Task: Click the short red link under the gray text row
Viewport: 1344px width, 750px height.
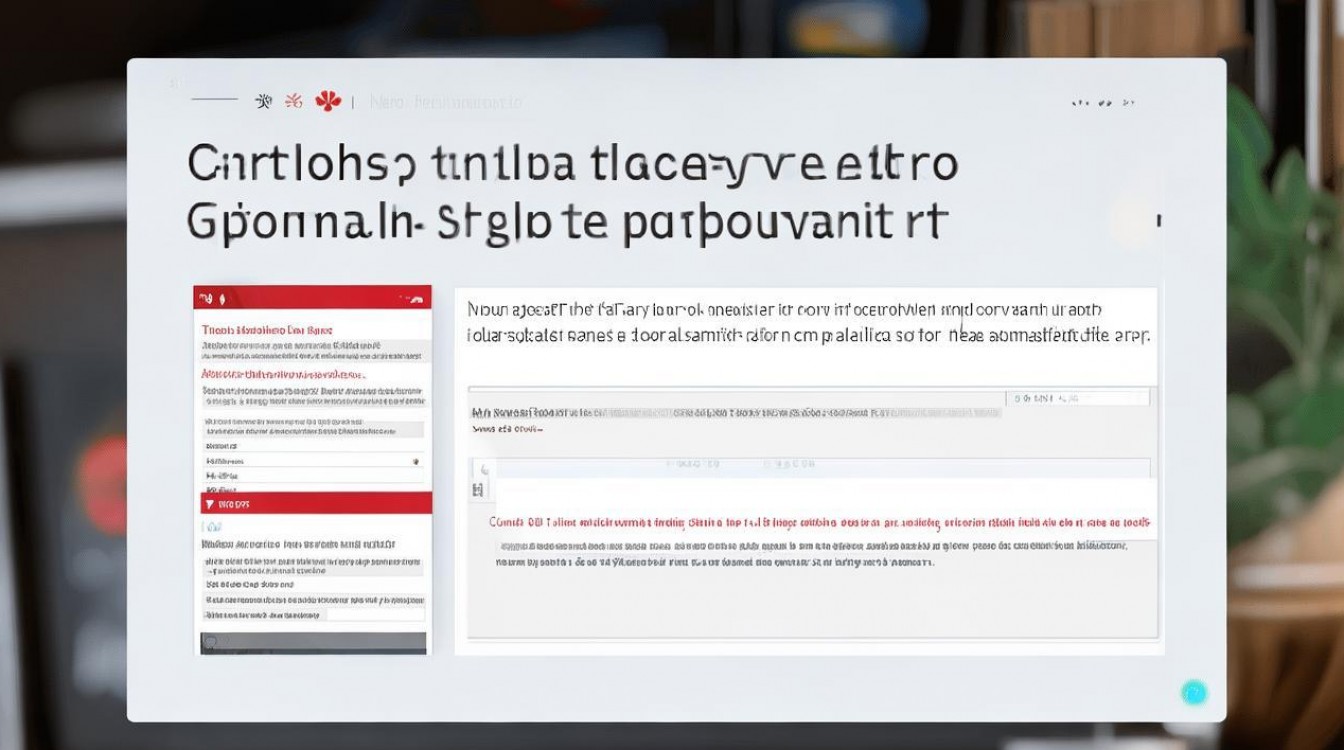Action: coord(506,428)
